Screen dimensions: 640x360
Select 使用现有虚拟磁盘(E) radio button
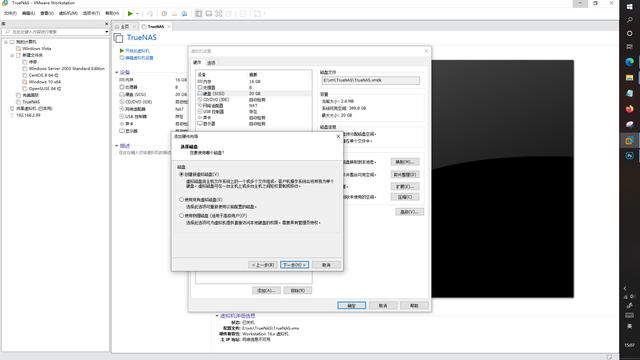pos(182,200)
